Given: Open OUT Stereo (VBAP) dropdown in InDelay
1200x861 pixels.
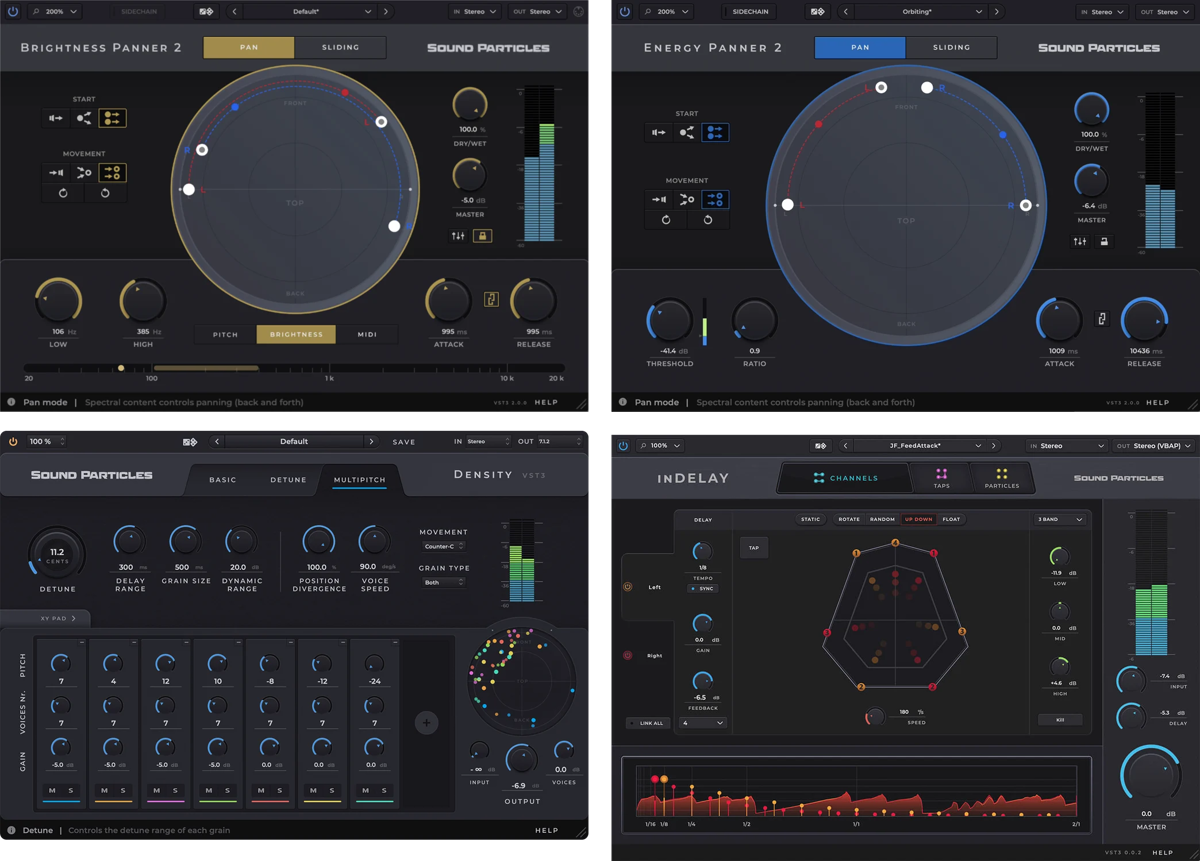Looking at the screenshot, I should pyautogui.click(x=1153, y=445).
